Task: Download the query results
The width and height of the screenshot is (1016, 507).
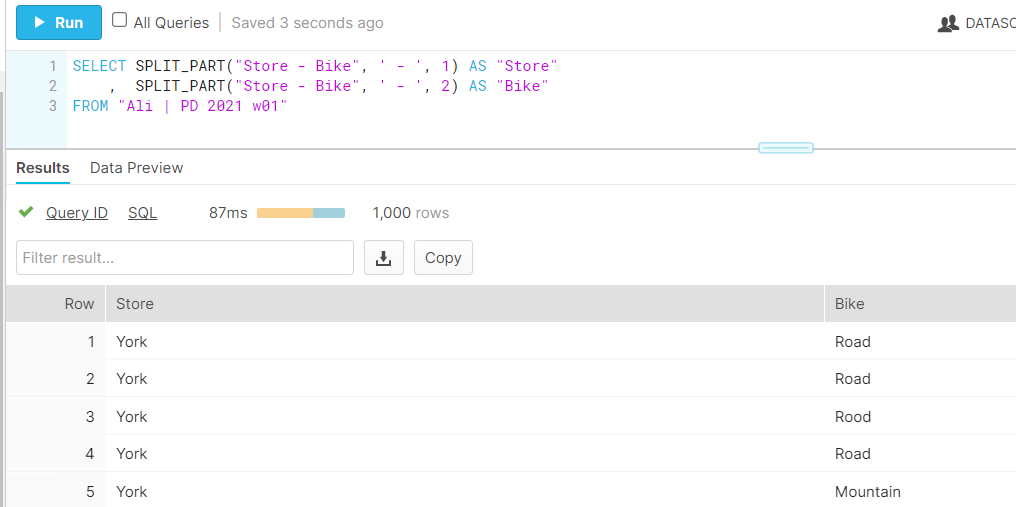Action: point(383,258)
